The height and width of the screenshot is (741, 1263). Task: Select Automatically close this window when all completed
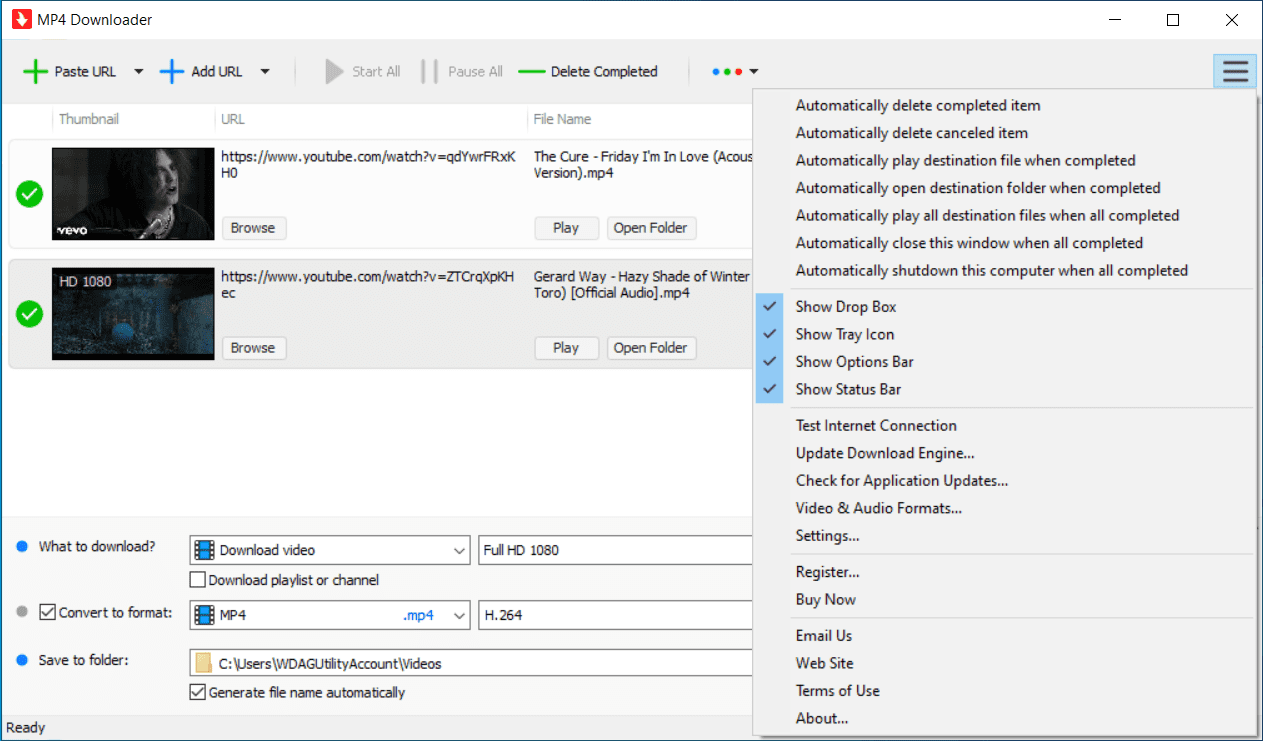pos(1004,243)
